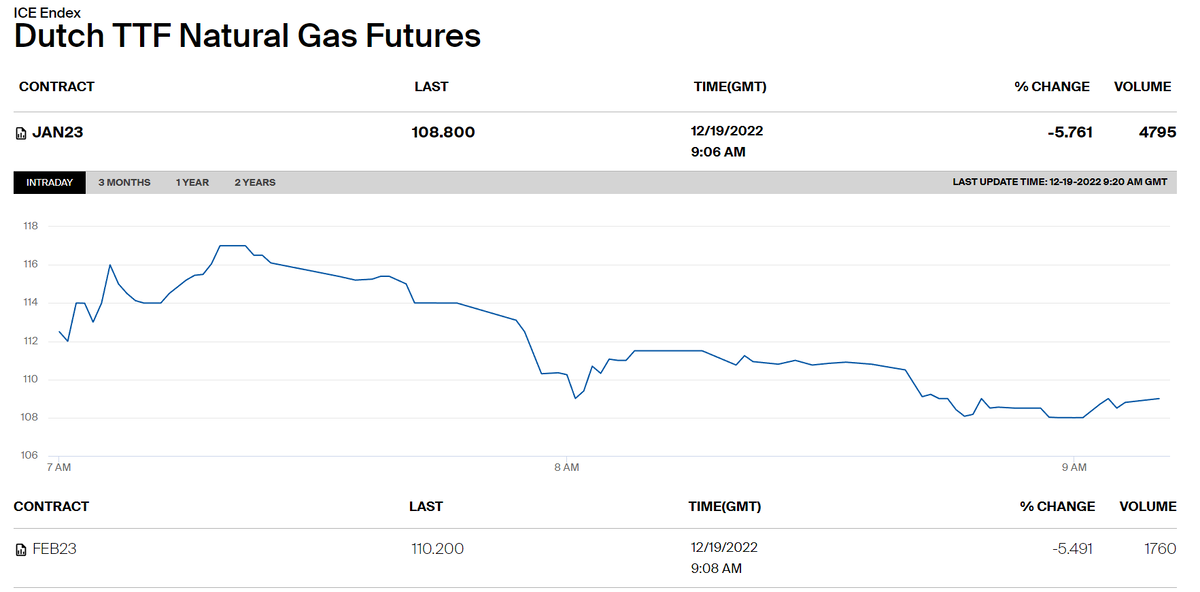The image size is (1200, 592).
Task: Click the chart icon beside FEB23
Action: (x=21, y=549)
